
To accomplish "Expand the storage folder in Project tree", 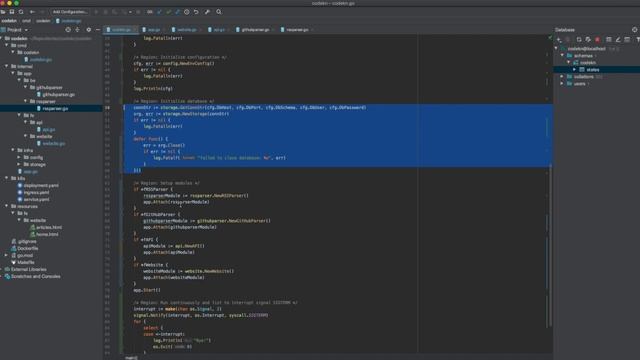I will pyautogui.click(x=19, y=164).
